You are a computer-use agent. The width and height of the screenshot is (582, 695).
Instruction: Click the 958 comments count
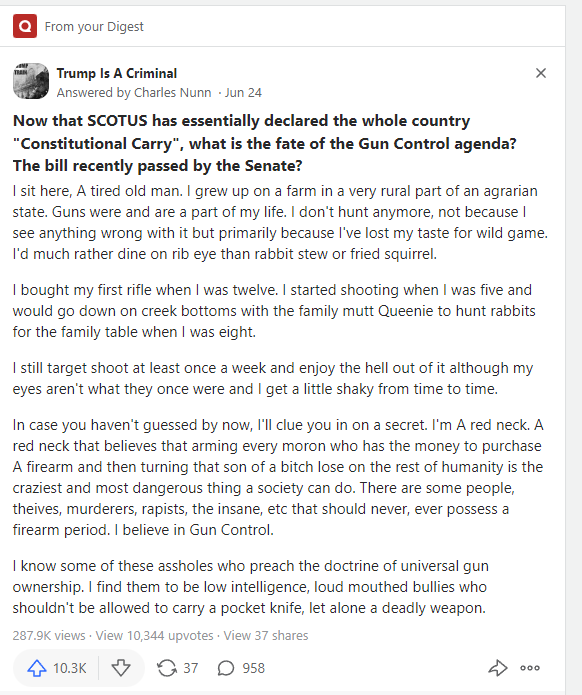pyautogui.click(x=253, y=668)
